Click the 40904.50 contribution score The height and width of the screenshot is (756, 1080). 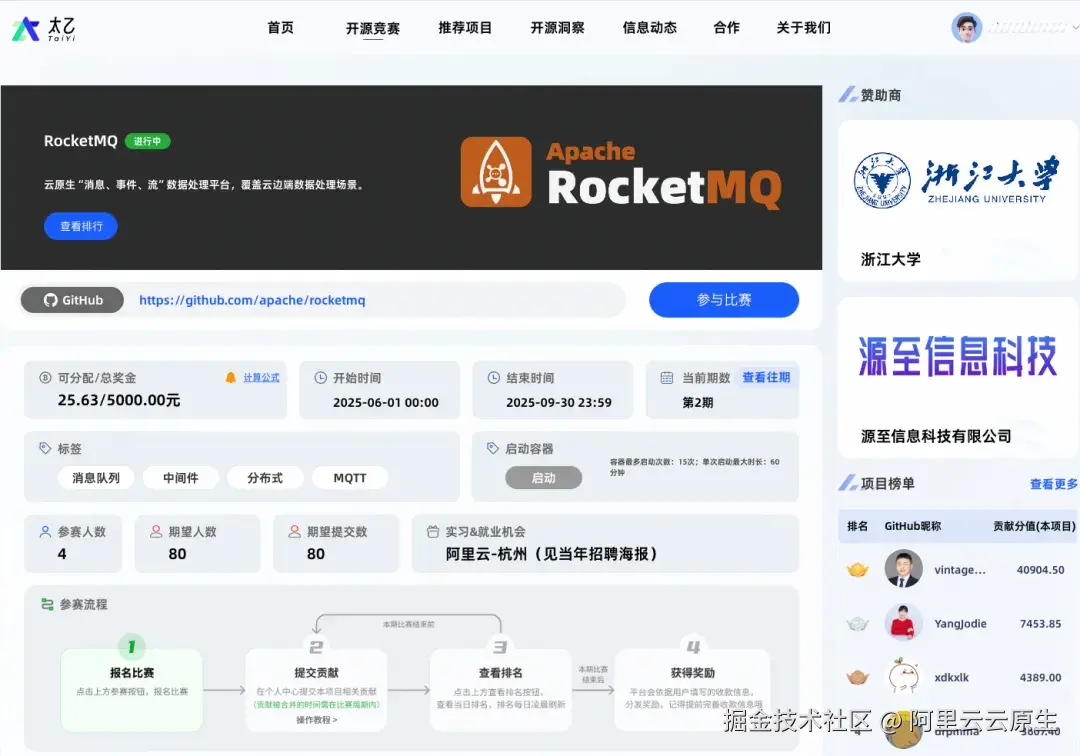1040,569
